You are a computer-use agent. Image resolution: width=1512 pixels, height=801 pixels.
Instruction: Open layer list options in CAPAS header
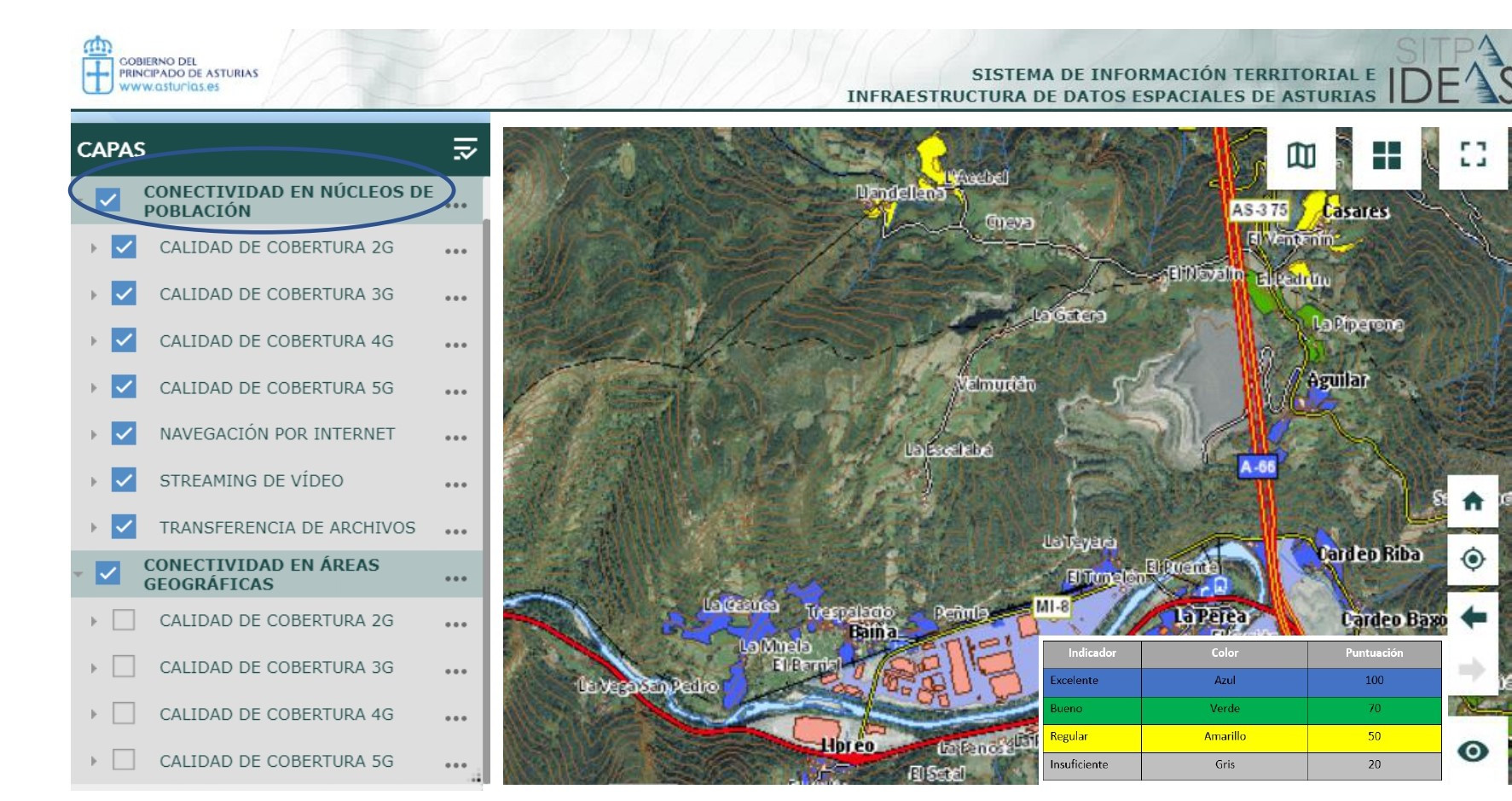[x=465, y=149]
